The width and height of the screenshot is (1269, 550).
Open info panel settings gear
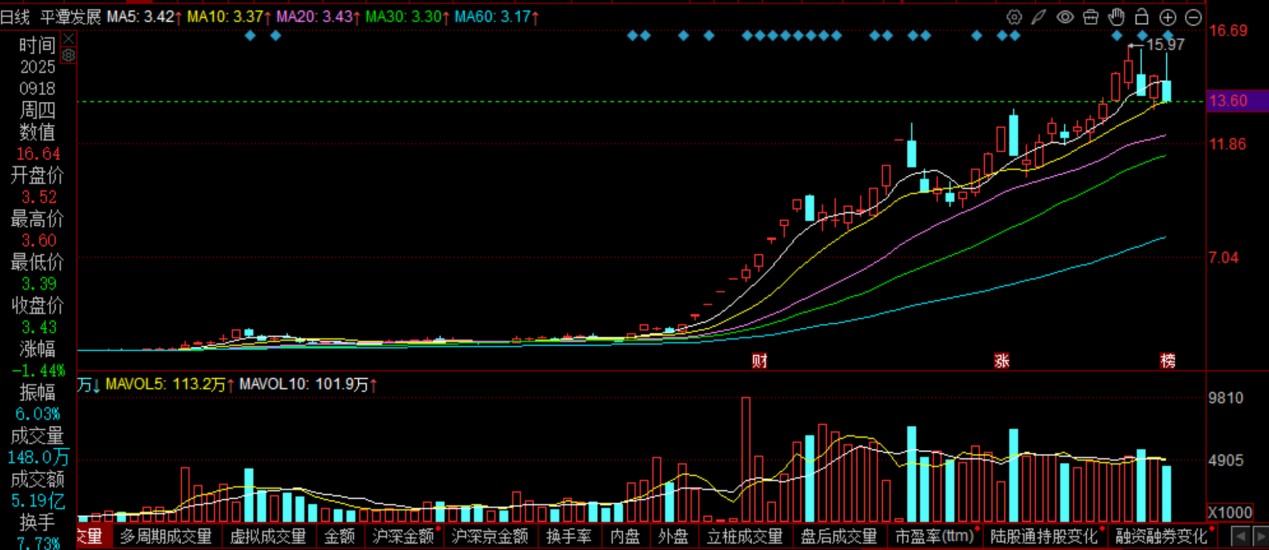click(x=69, y=57)
